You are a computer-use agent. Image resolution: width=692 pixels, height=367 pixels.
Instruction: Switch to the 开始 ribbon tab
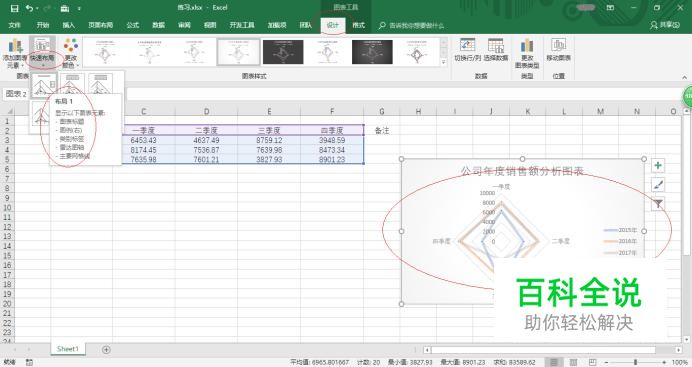(43, 25)
